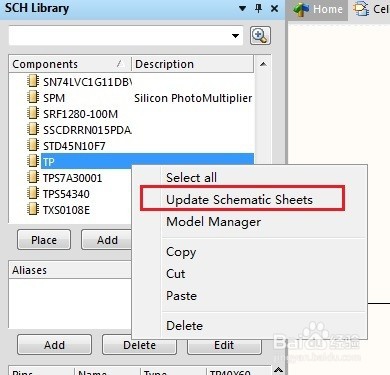This screenshot has height=375, width=390.
Task: Click the zoom search icon beside filter box
Action: (260, 35)
